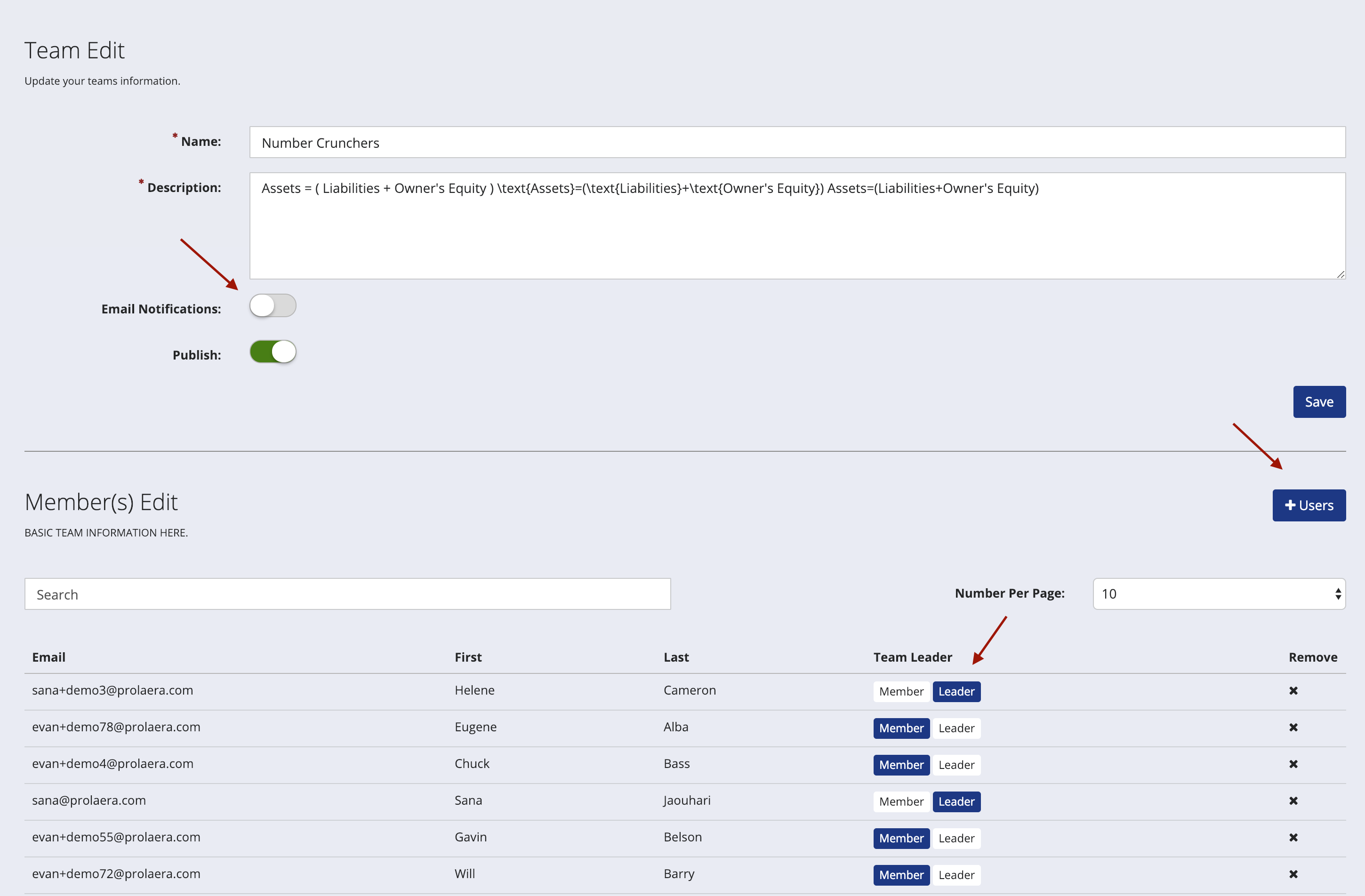Make Gavin Belson a Leader
The image size is (1365, 896).
(956, 838)
